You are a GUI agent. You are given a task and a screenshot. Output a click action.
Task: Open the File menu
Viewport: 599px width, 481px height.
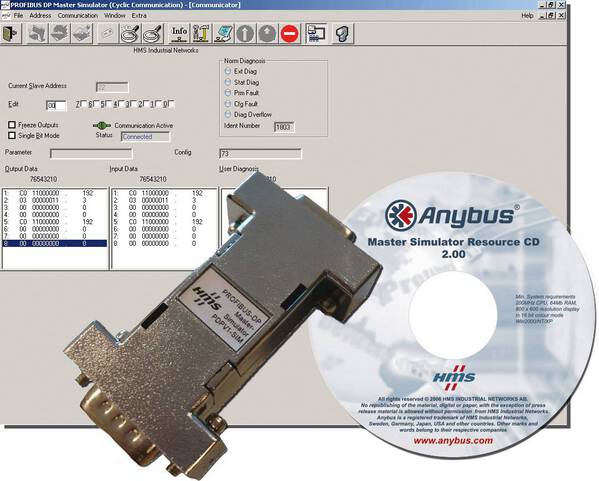pos(18,16)
